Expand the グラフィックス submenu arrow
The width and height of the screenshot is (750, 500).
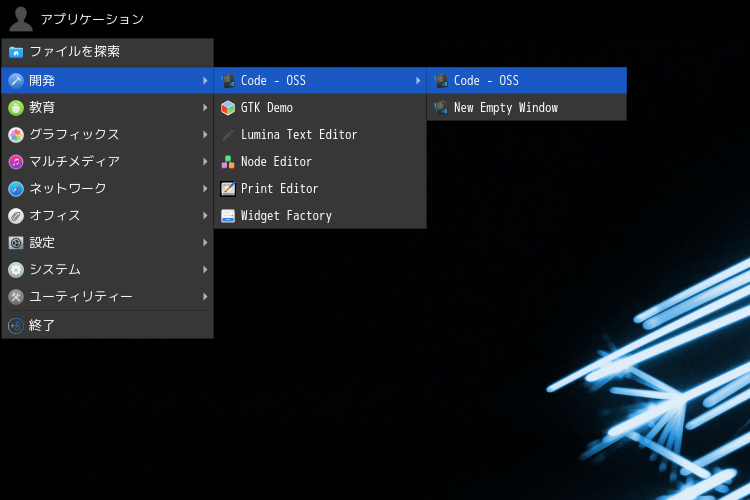[205, 134]
